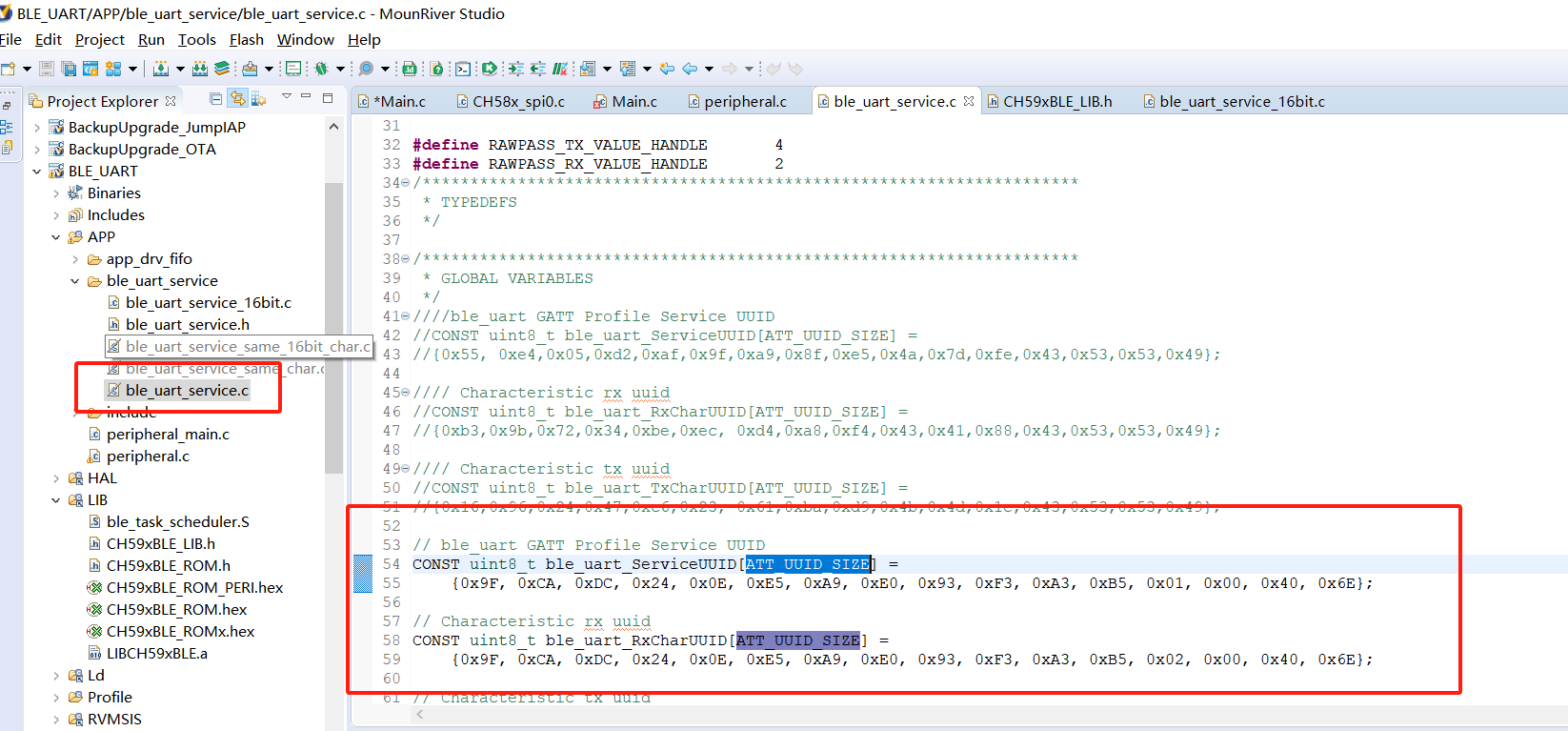Open the Project menu
Screen dimensions: 1568x731
(100, 40)
